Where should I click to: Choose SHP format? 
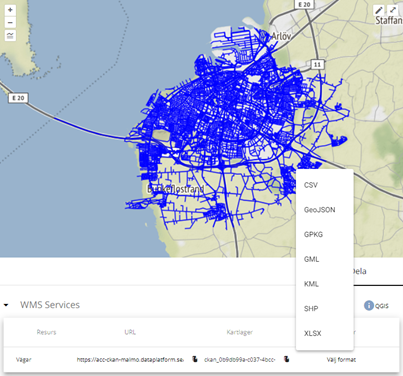click(x=324, y=308)
